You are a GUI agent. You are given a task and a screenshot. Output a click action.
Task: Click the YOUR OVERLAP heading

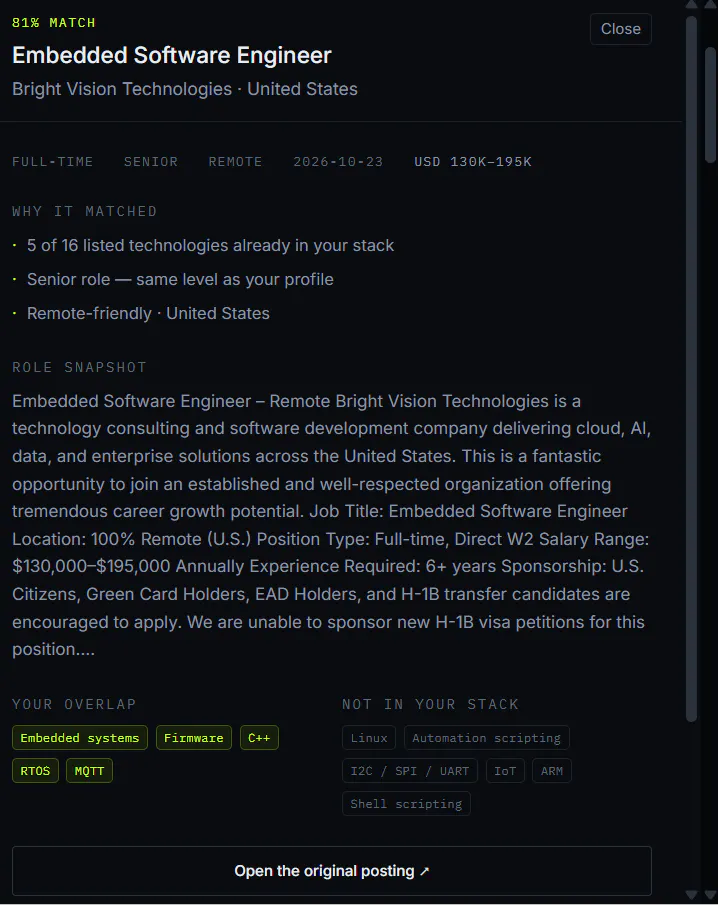coord(74,704)
